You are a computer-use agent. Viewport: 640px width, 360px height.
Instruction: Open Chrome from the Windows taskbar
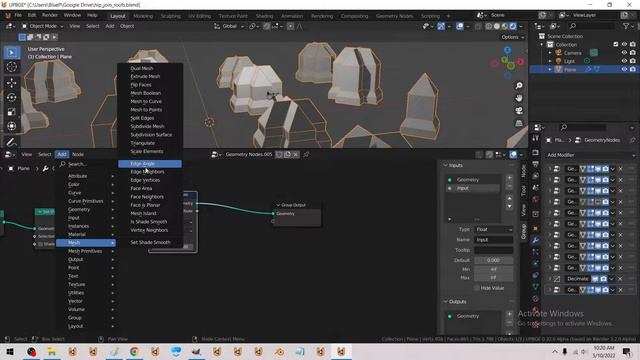(134, 351)
